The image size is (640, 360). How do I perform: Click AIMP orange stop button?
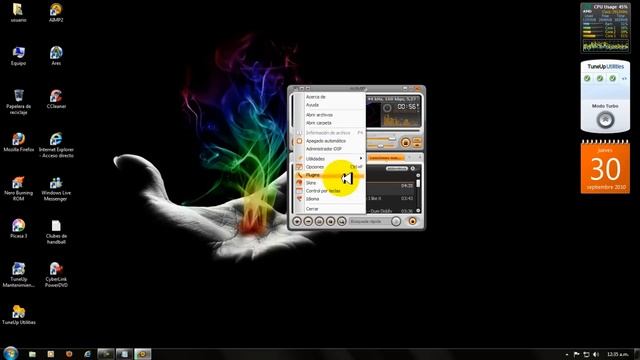(405, 142)
